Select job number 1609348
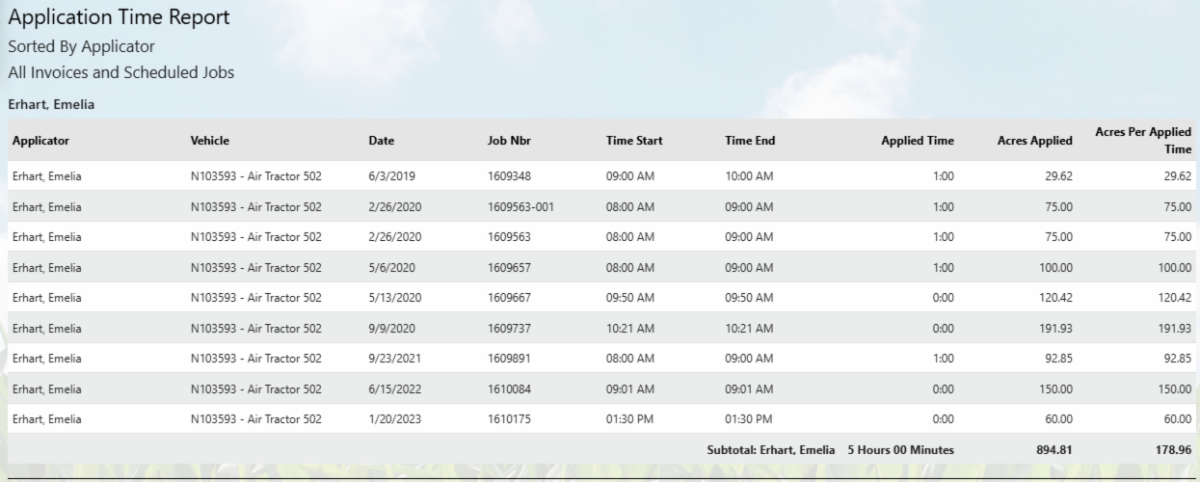Screen dimensions: 1200x482 click(509, 176)
